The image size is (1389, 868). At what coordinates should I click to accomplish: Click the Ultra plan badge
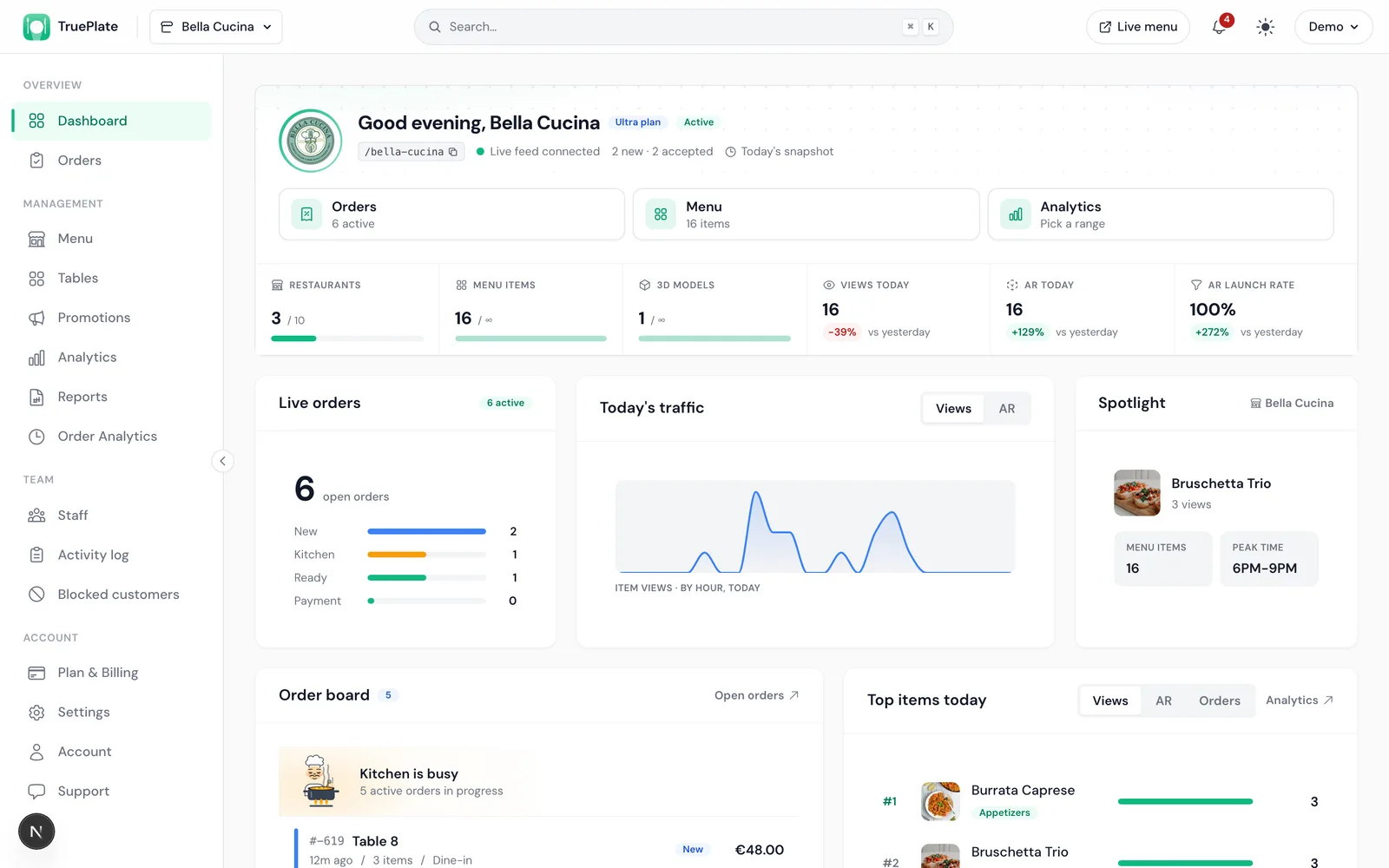click(x=638, y=122)
